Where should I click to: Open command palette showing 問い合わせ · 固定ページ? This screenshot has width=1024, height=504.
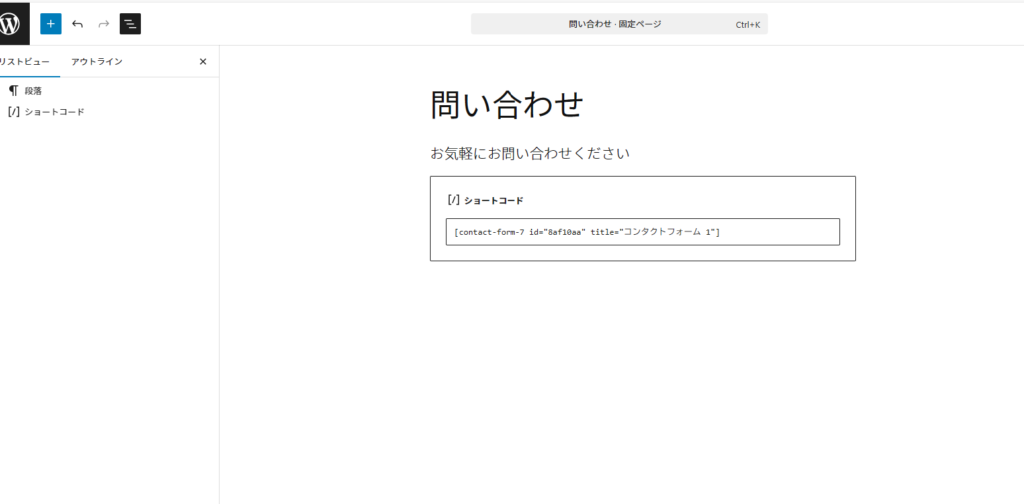point(614,24)
